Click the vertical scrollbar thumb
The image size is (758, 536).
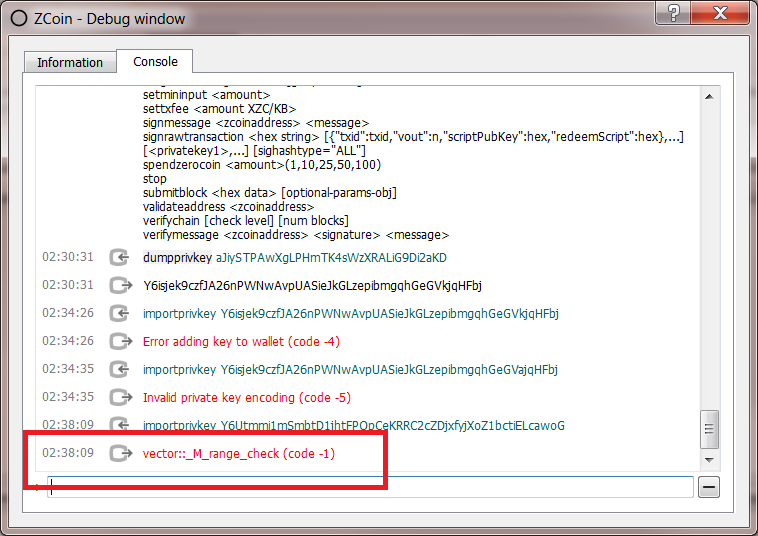tap(709, 429)
